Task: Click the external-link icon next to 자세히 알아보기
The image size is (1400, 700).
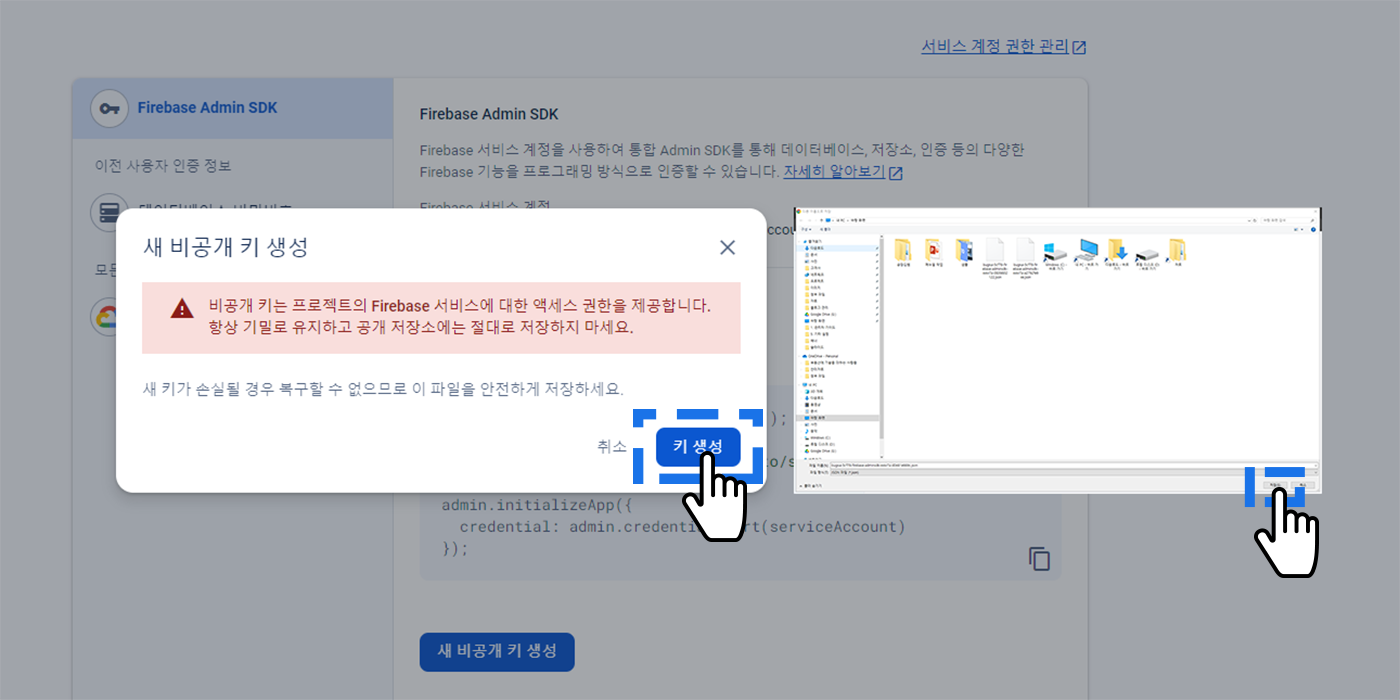Action: pos(896,173)
